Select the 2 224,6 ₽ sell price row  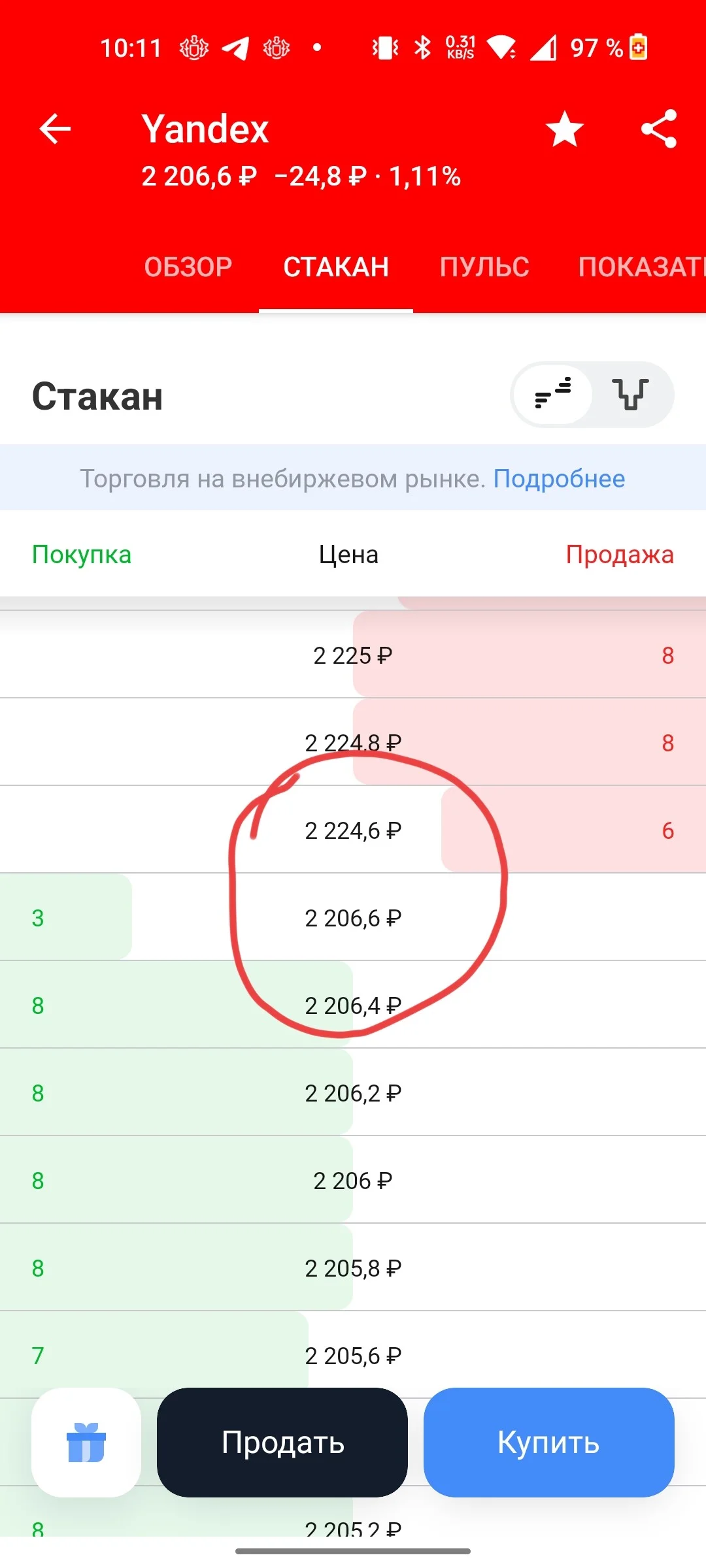click(353, 830)
